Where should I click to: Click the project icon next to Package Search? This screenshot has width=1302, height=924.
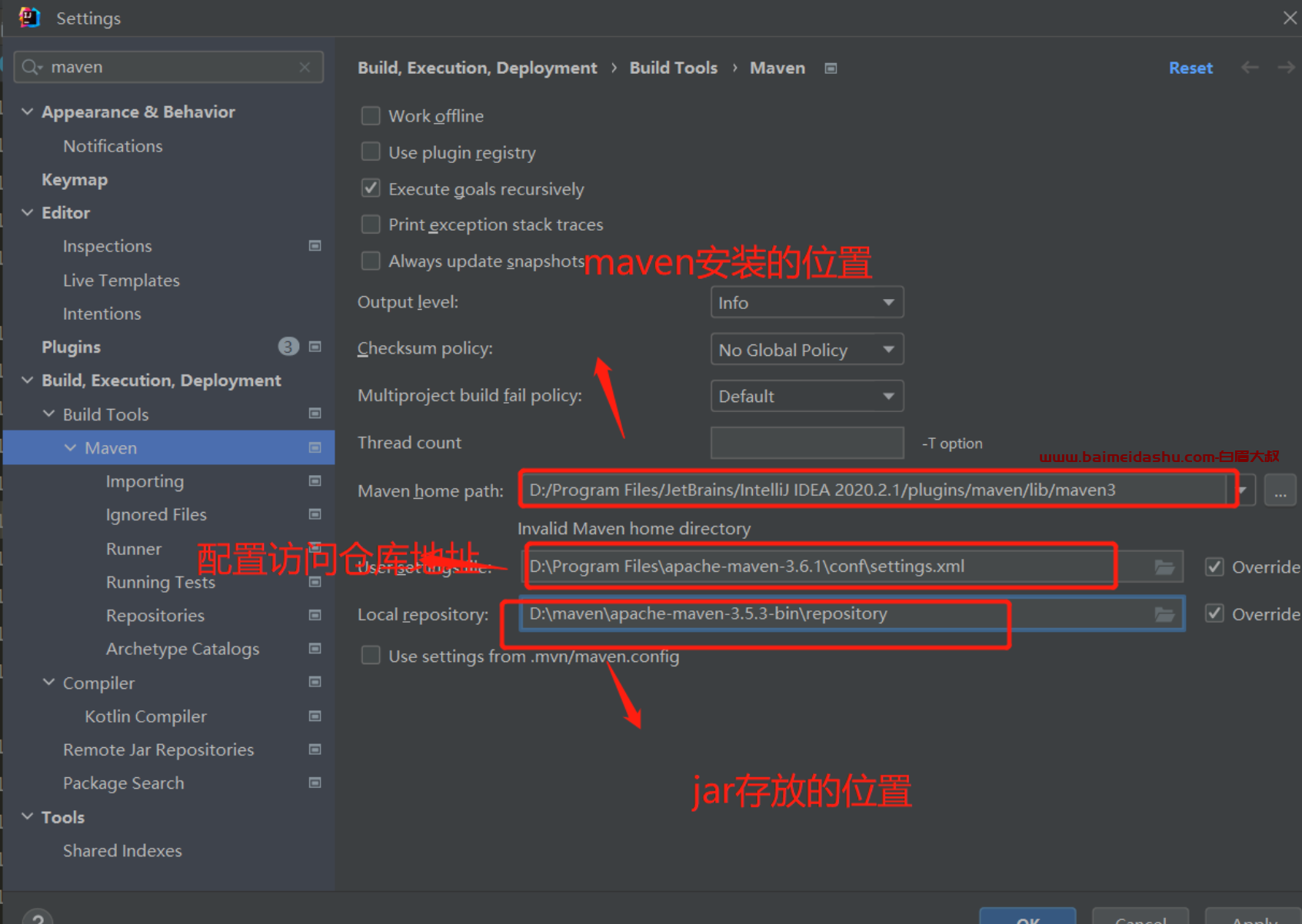(315, 783)
